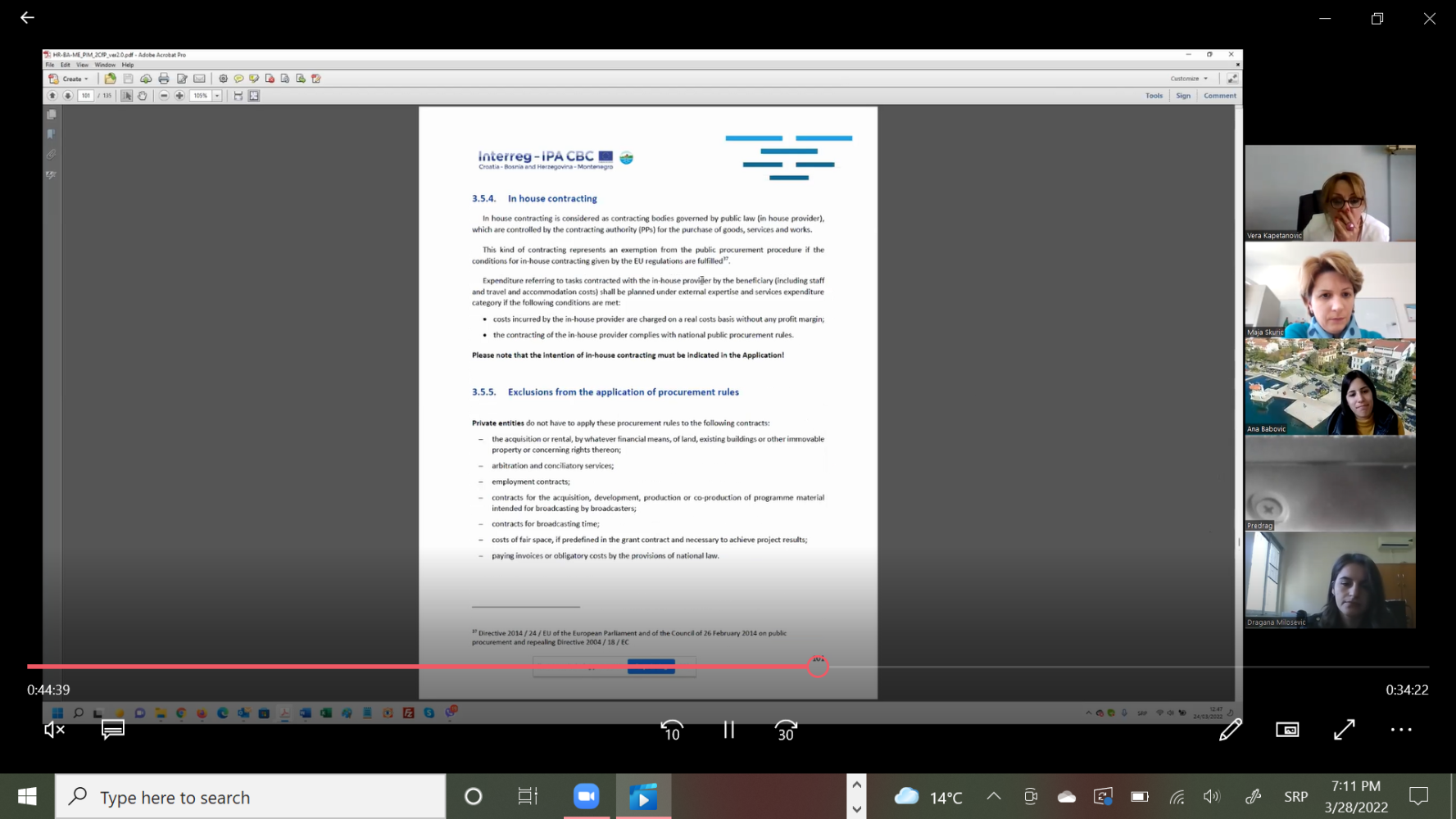
Task: Open Task View on the taskbar
Action: (528, 796)
